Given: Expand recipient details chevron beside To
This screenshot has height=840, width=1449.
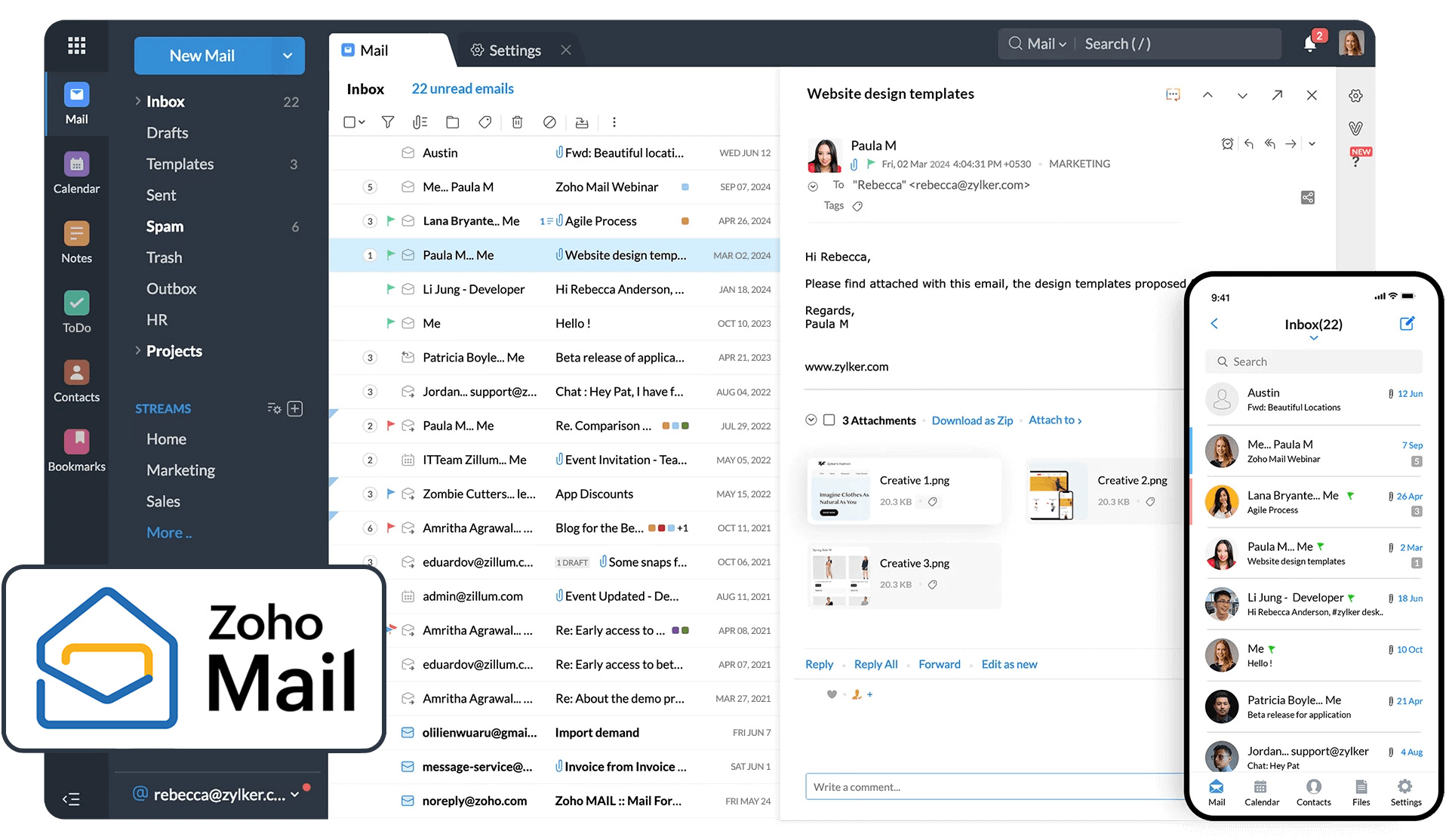Looking at the screenshot, I should coord(813,186).
